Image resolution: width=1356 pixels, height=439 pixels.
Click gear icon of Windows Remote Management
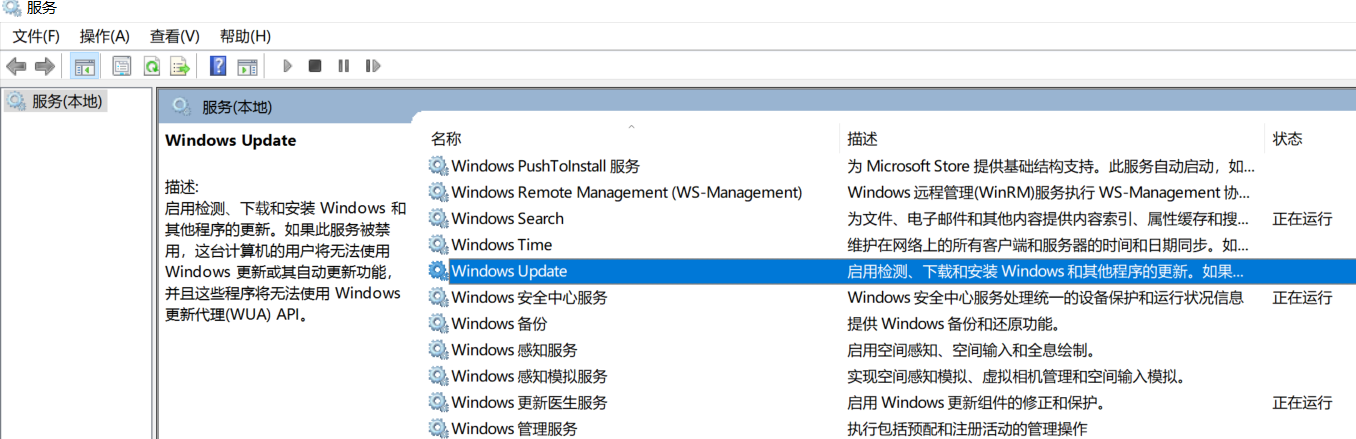438,192
